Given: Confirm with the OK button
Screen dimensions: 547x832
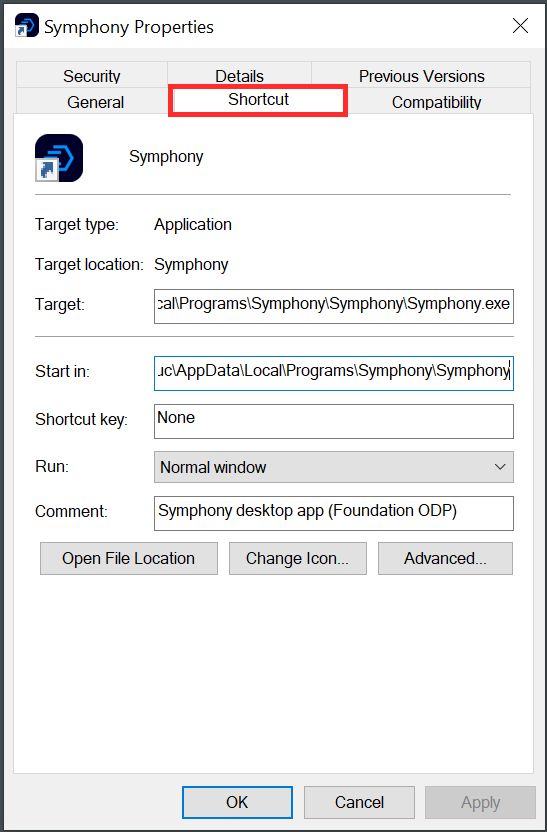Looking at the screenshot, I should click(237, 802).
